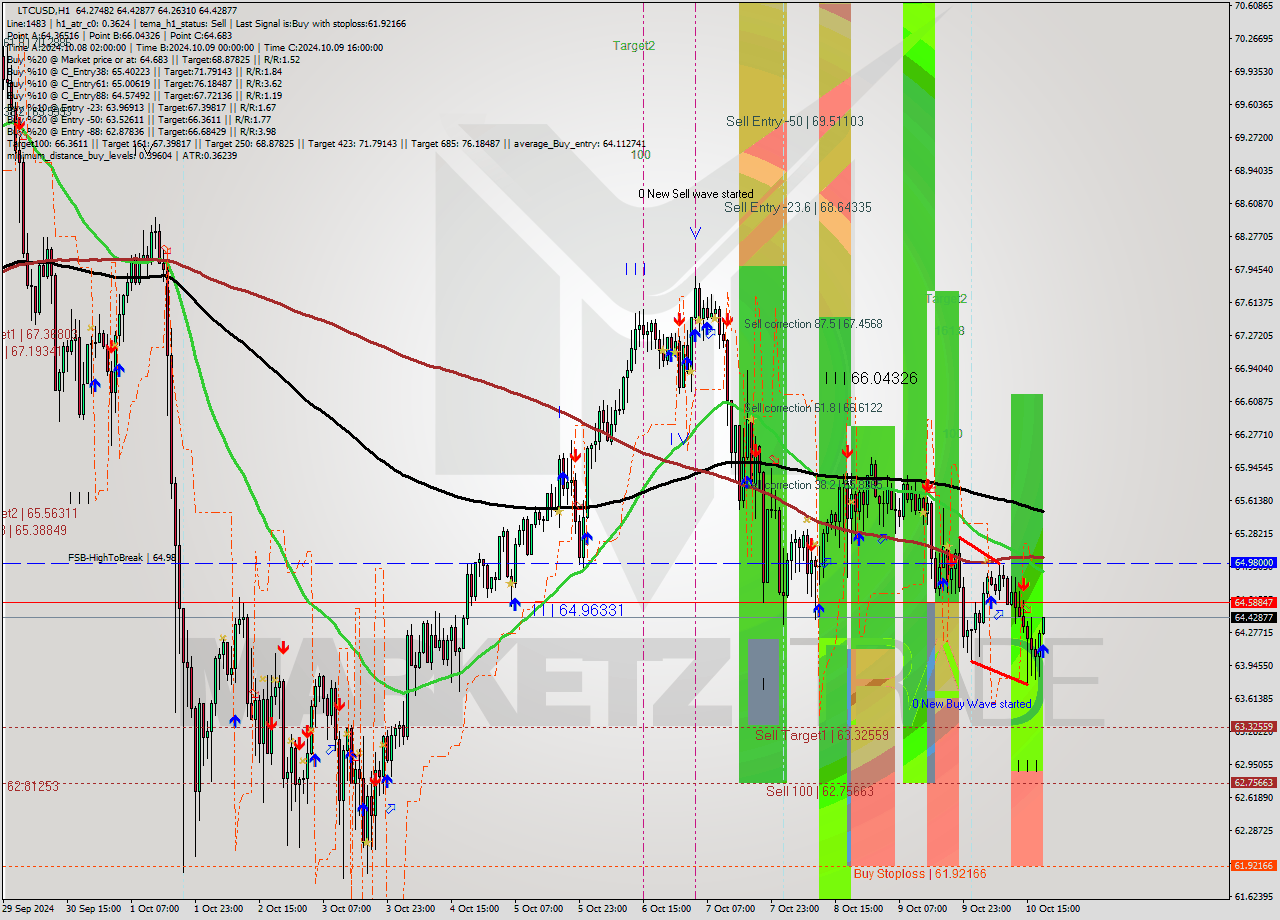The width and height of the screenshot is (1280, 920).
Task: Click the 62.75663 price axis tag
Action: click(1254, 783)
